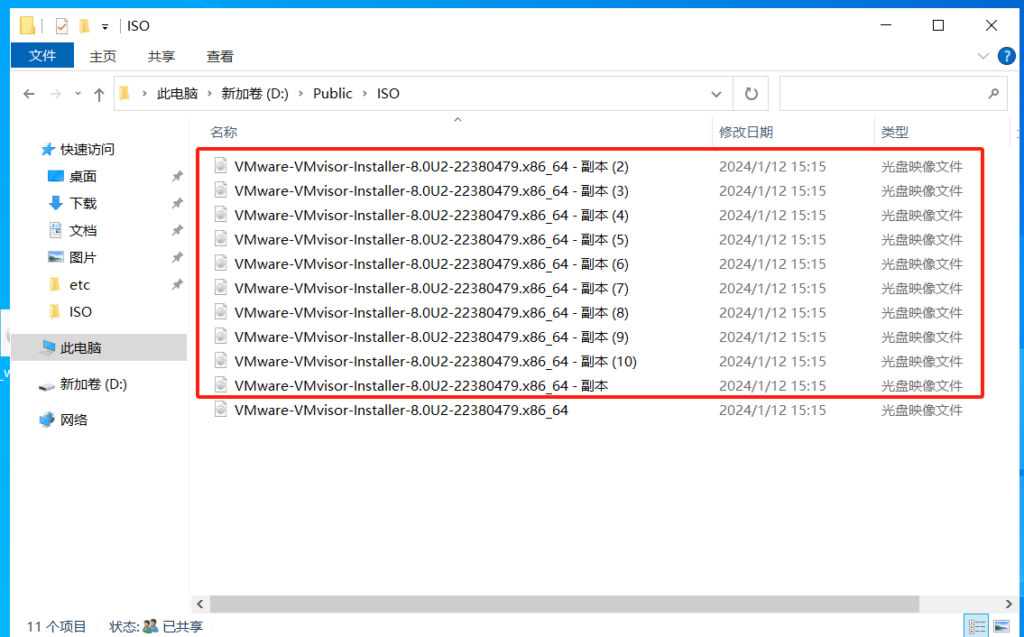Select 快速访问 in navigation pane
The height and width of the screenshot is (637, 1024).
87,150
